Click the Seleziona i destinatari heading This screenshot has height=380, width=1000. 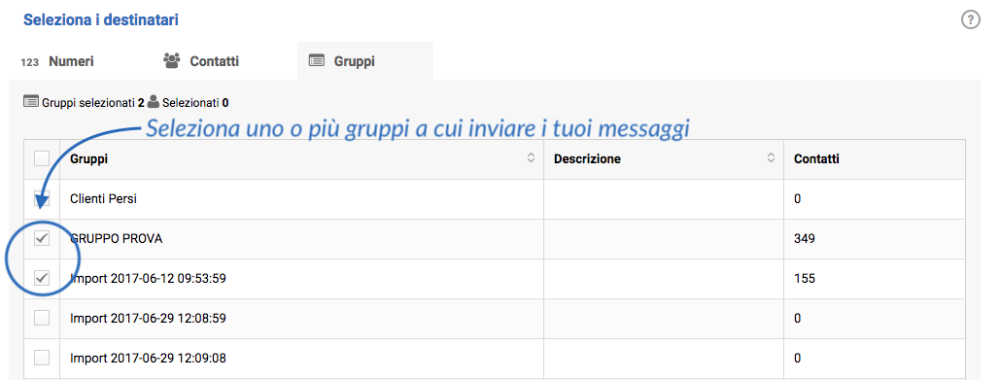click(101, 20)
